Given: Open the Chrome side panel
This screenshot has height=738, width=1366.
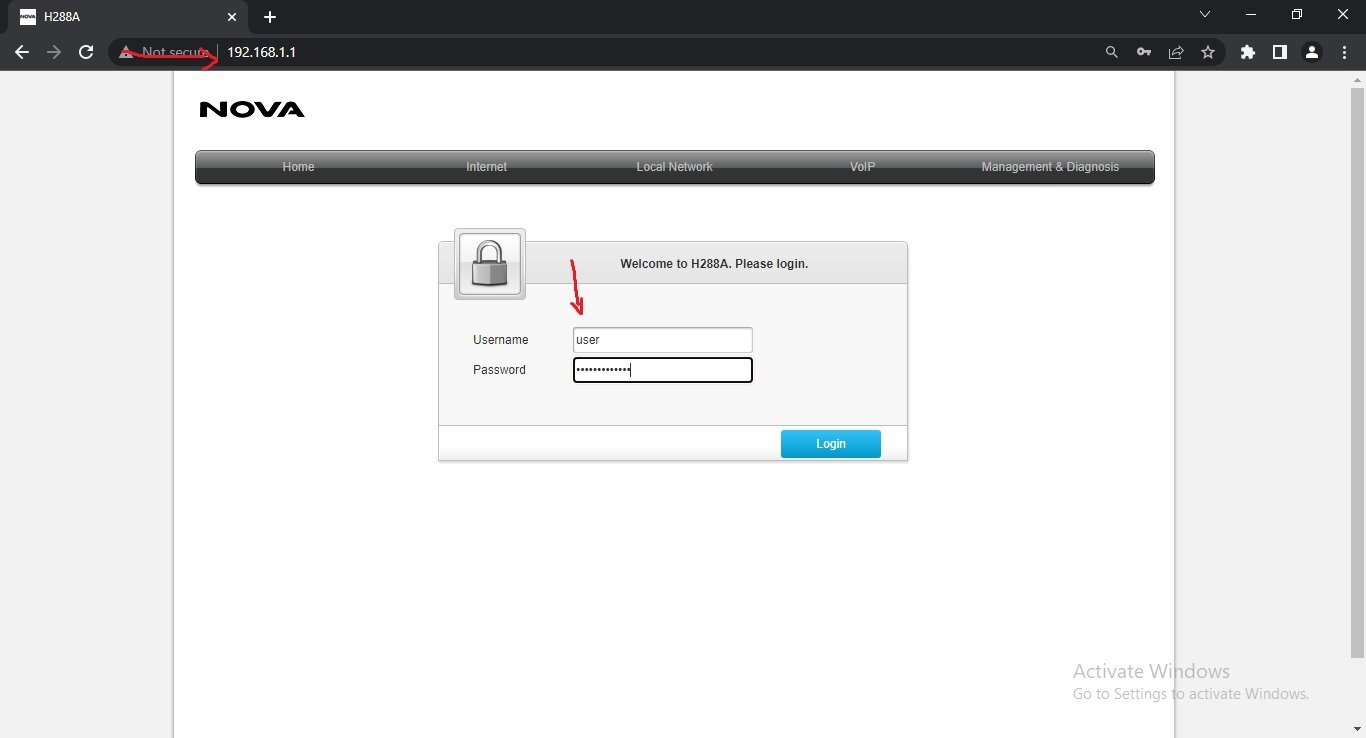Looking at the screenshot, I should tap(1279, 52).
